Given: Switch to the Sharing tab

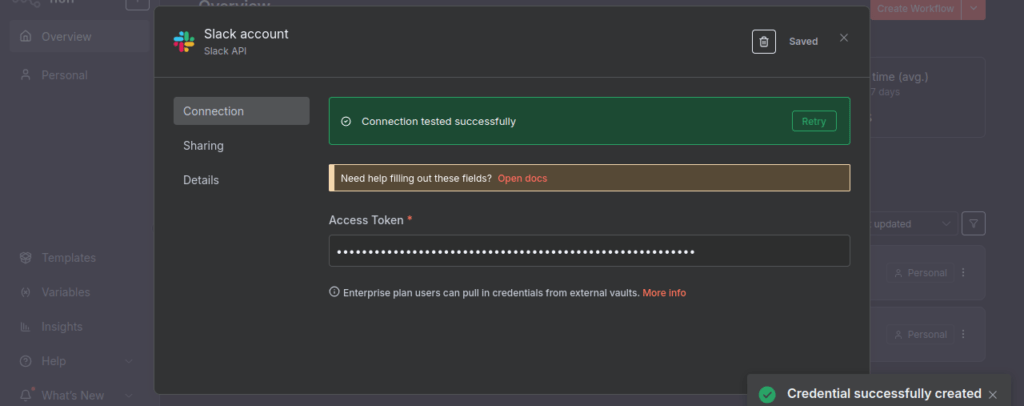Looking at the screenshot, I should [203, 146].
